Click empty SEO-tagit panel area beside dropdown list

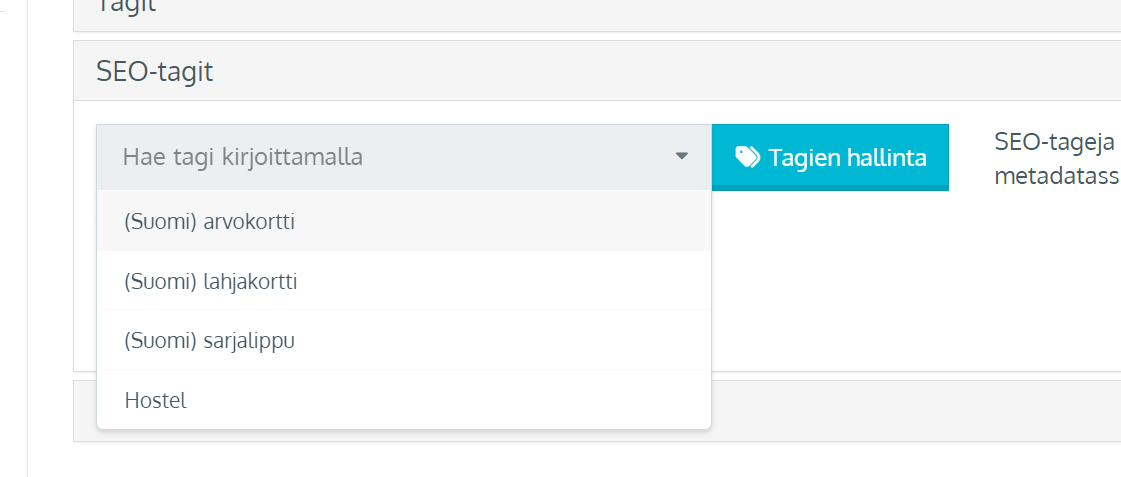click(915, 286)
